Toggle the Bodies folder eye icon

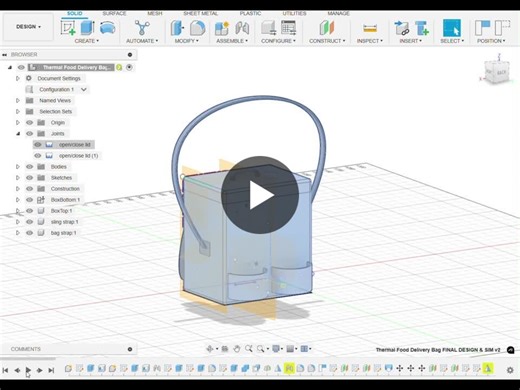29,167
